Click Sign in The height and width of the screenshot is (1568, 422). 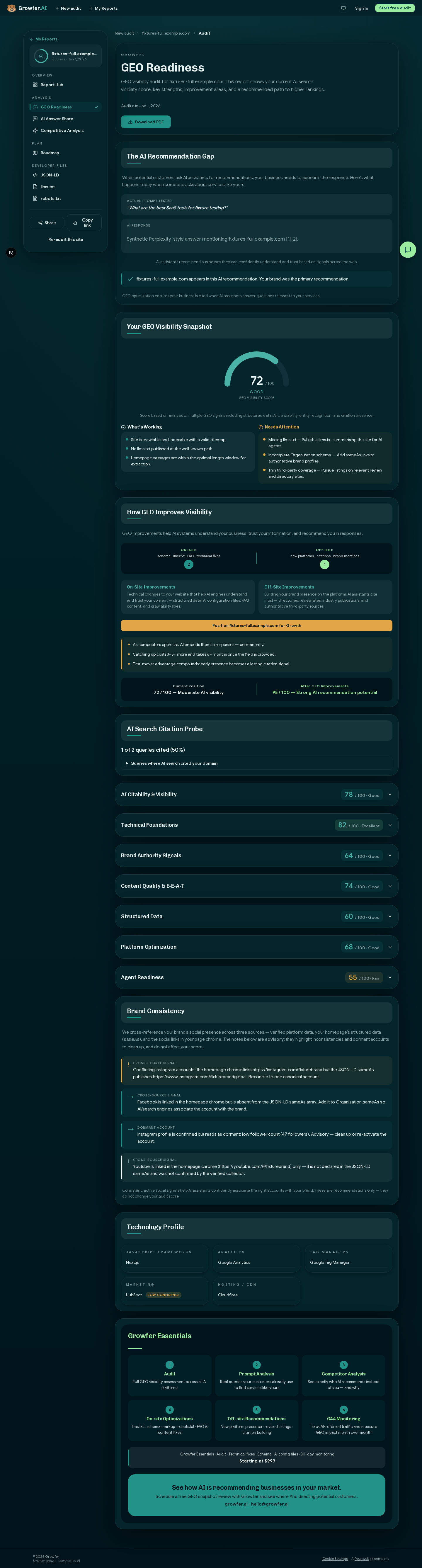tap(362, 8)
